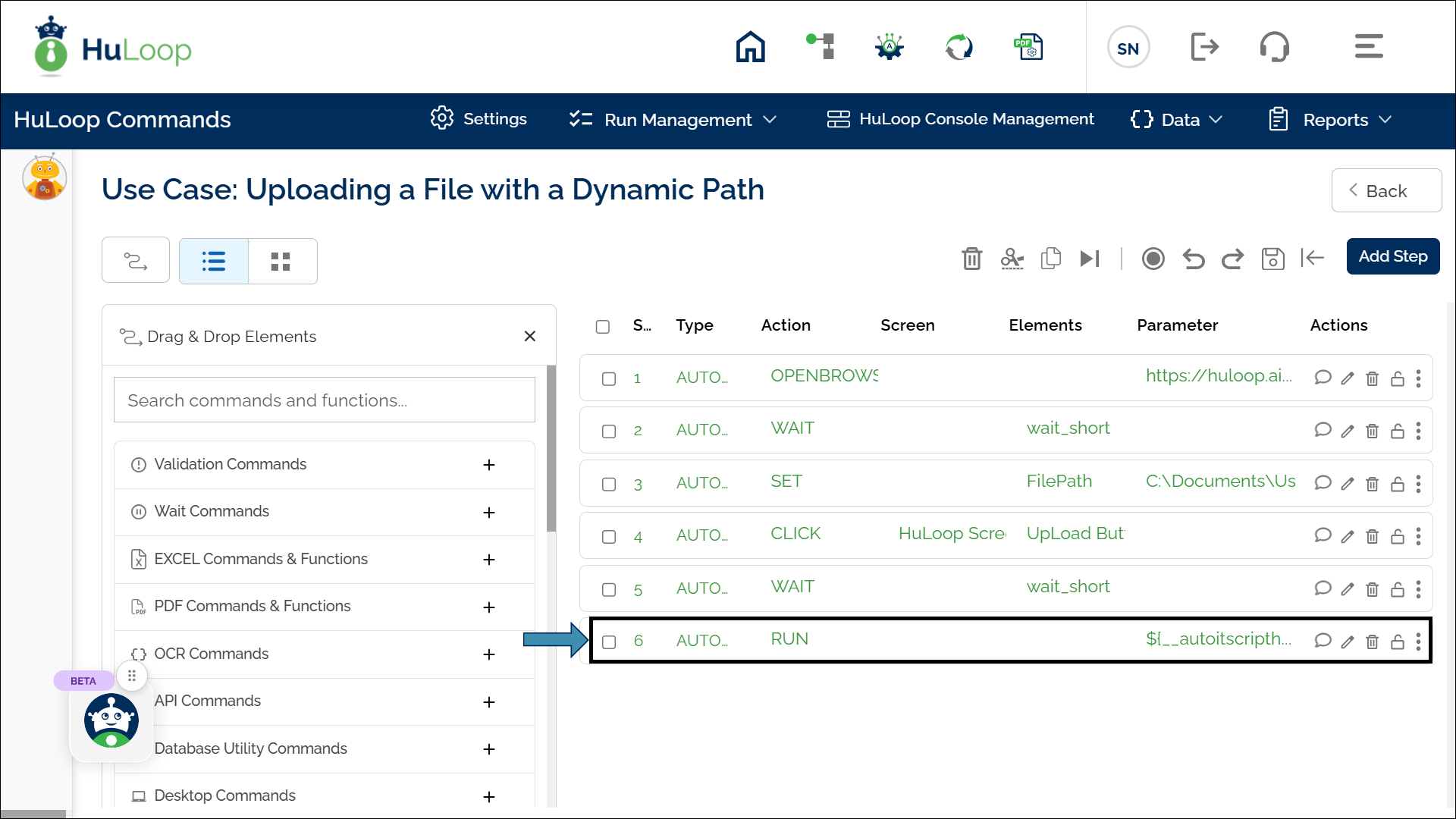Check the box for step 4 CLICK
This screenshot has height=819, width=1456.
[x=609, y=537]
